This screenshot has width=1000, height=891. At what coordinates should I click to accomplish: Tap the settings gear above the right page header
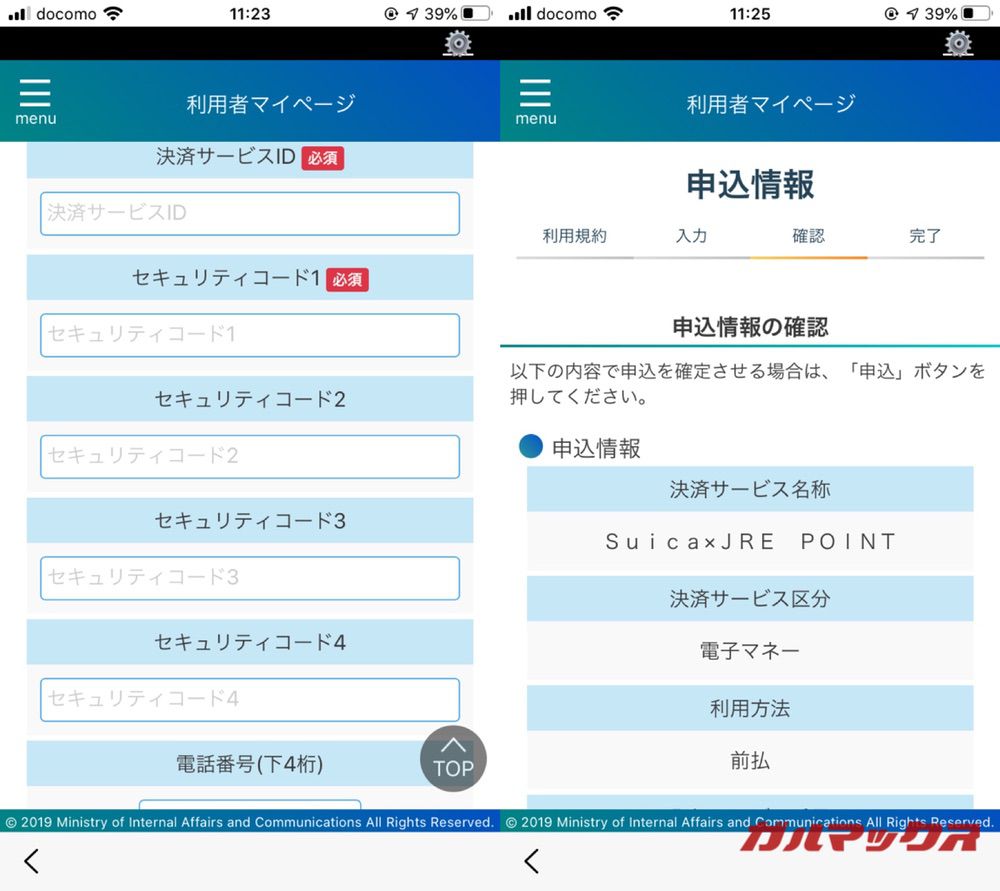pos(958,44)
